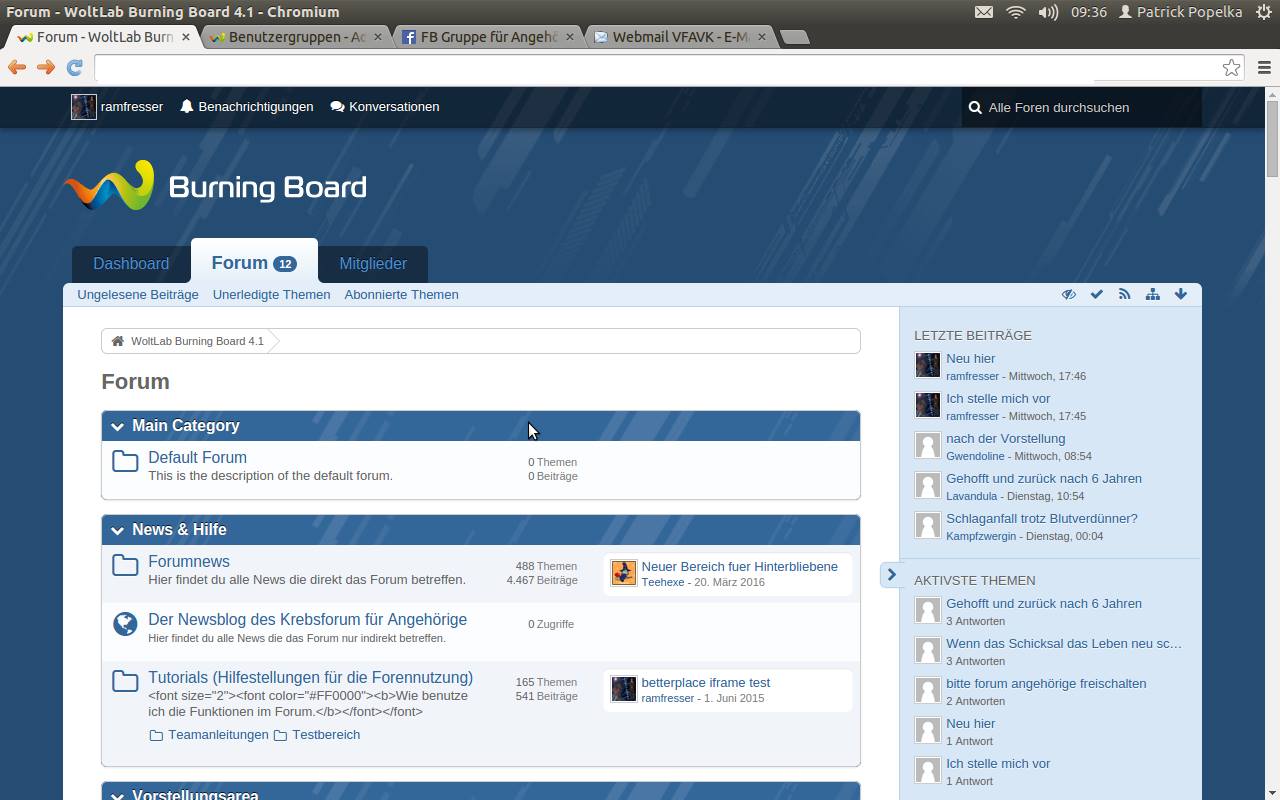Switch to the Dashboard tab
Viewport: 1280px width, 800px height.
(x=131, y=264)
